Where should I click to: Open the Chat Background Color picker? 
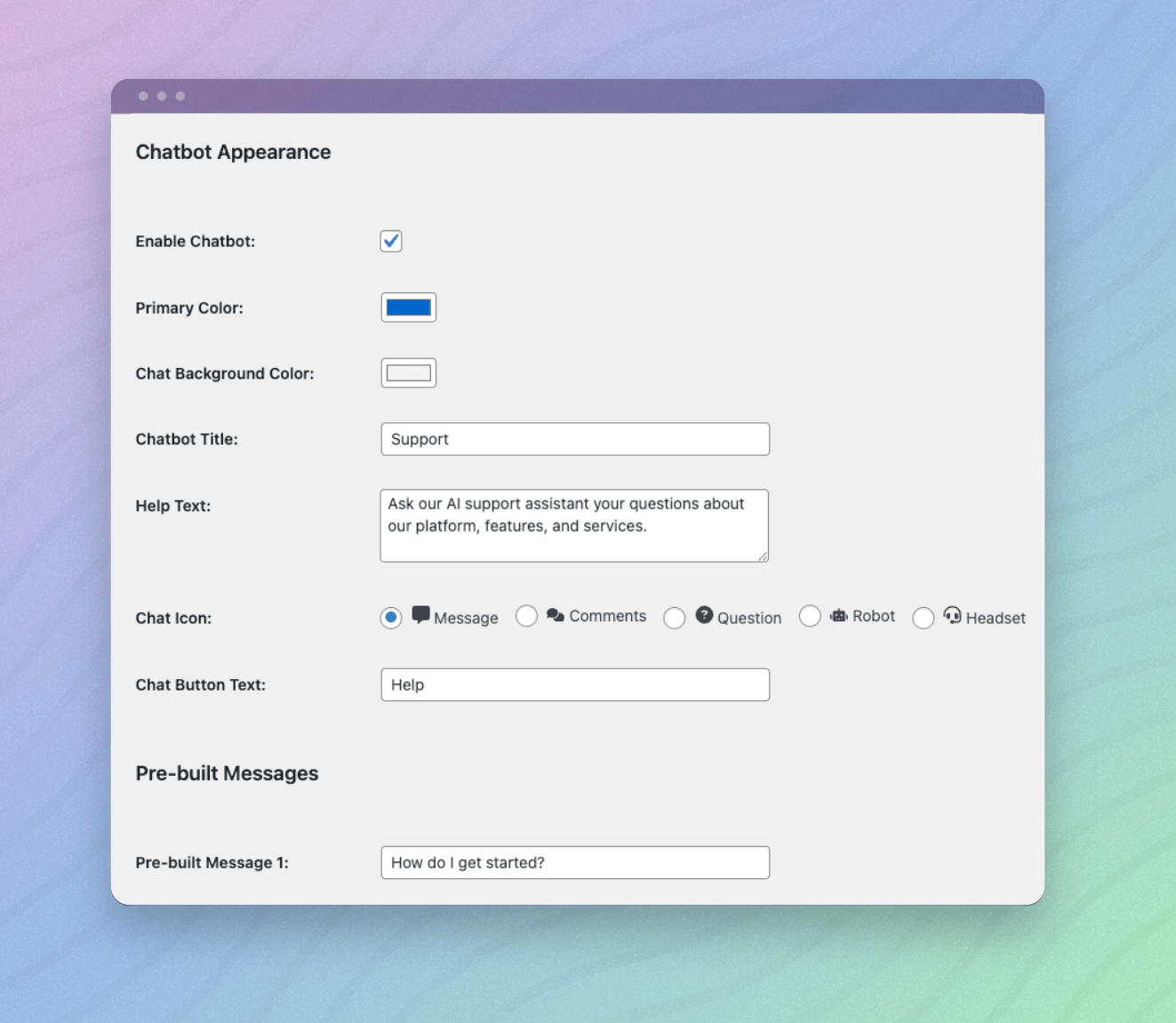[x=408, y=372]
